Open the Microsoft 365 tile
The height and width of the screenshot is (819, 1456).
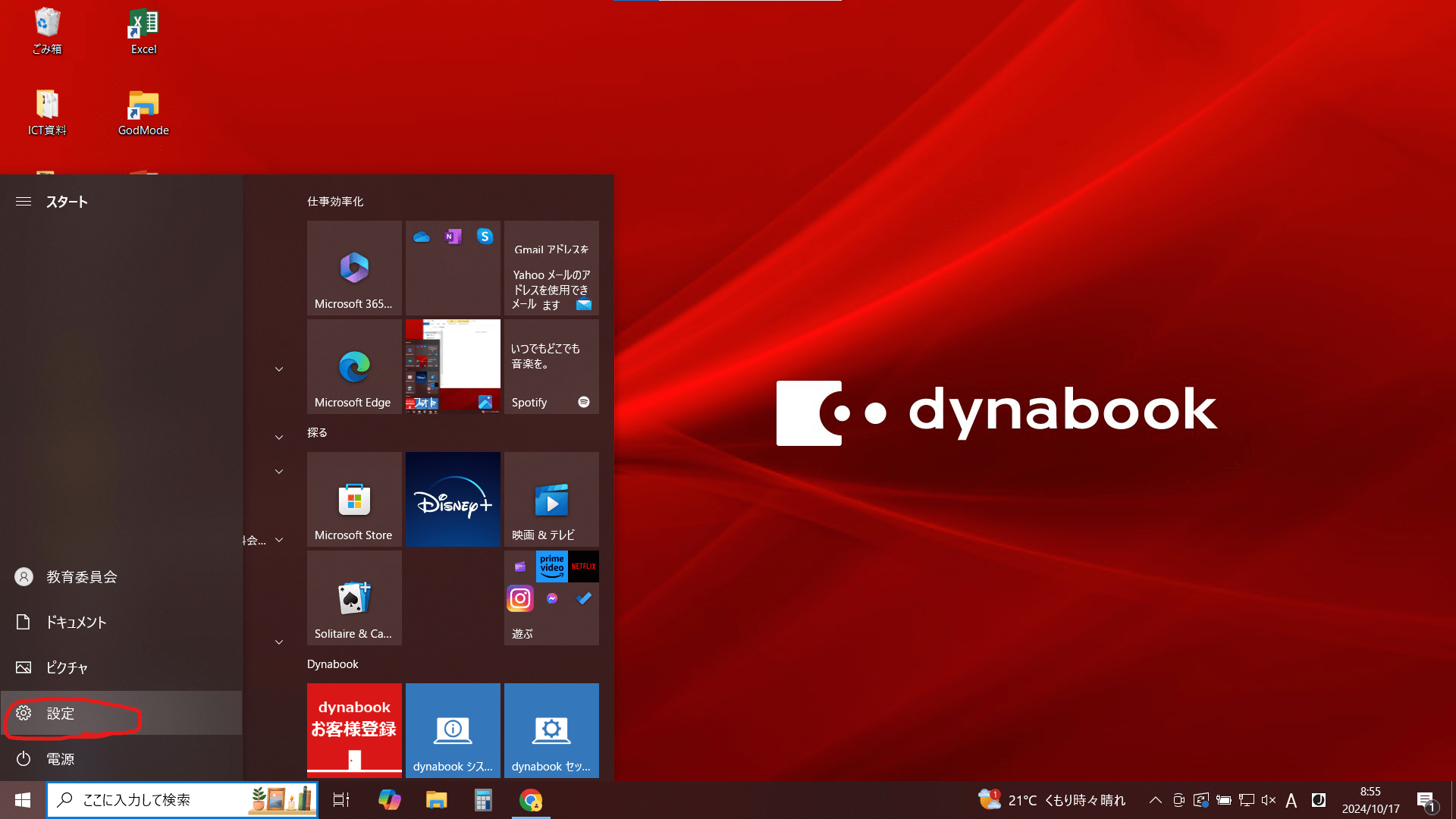pos(354,268)
